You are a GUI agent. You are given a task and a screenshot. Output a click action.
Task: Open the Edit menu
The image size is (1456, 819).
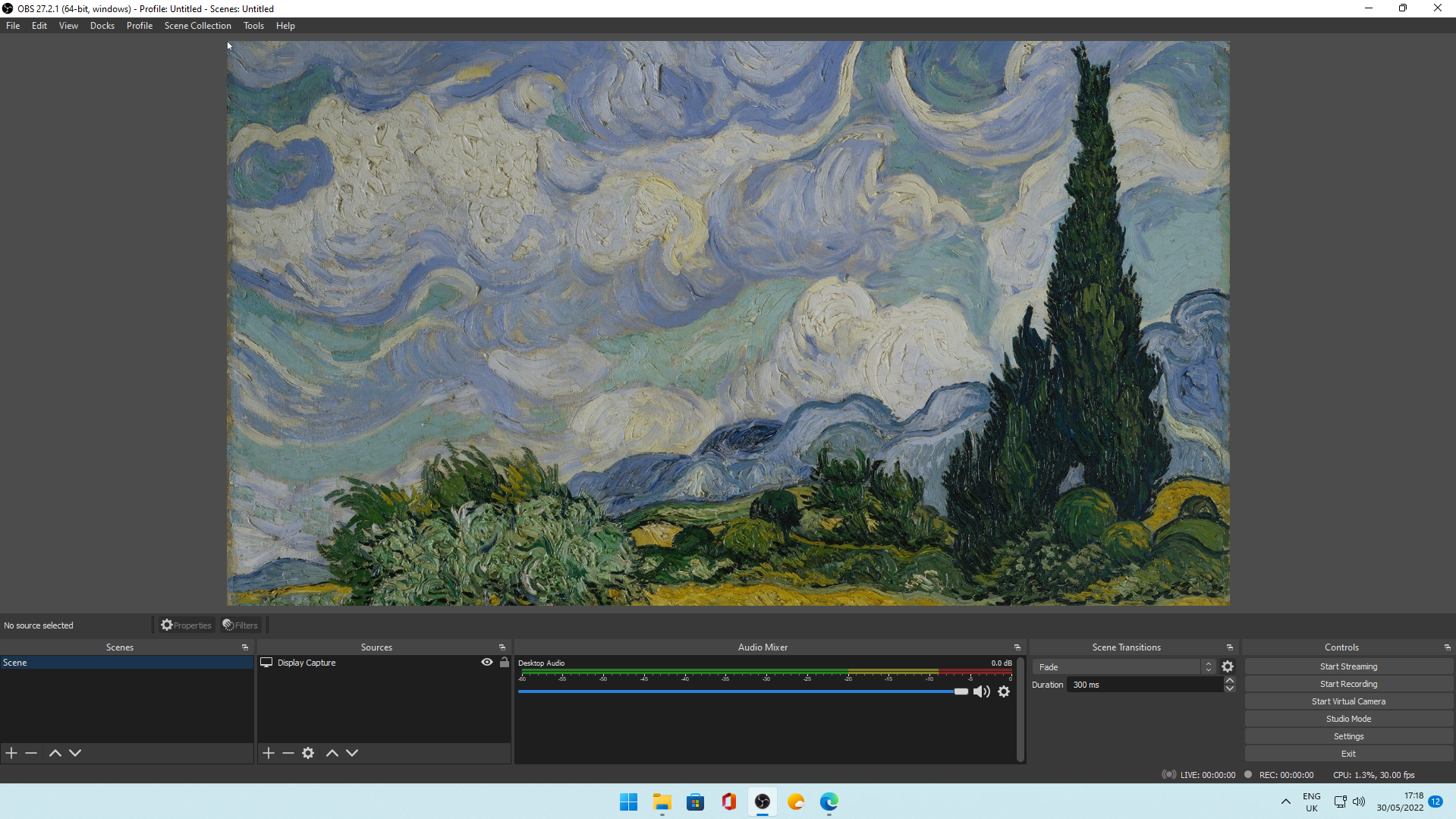(39, 26)
